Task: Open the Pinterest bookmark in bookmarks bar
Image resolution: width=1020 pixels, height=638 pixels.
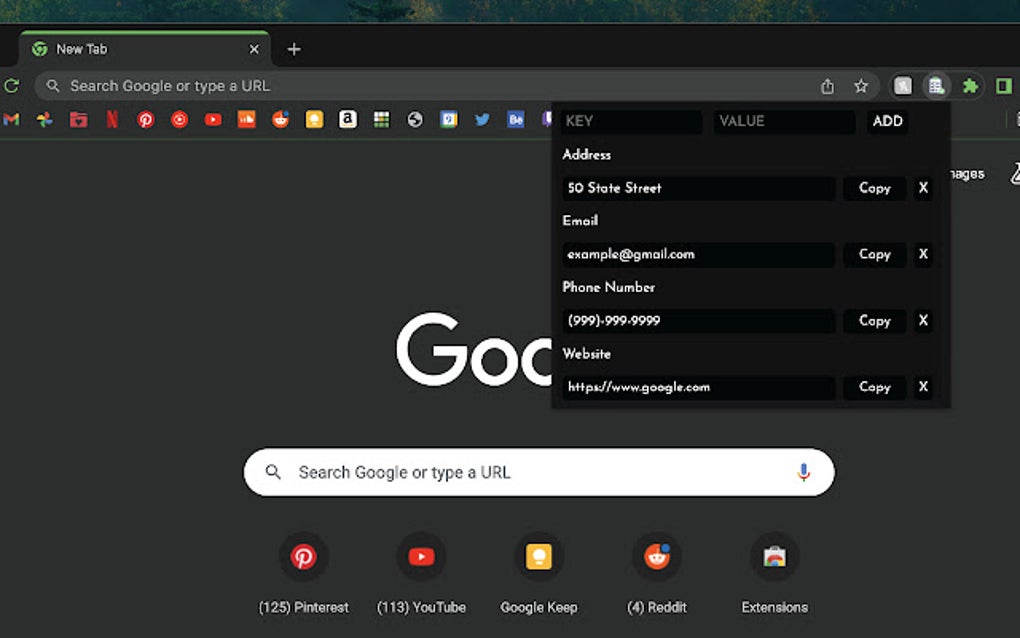Action: (x=146, y=120)
